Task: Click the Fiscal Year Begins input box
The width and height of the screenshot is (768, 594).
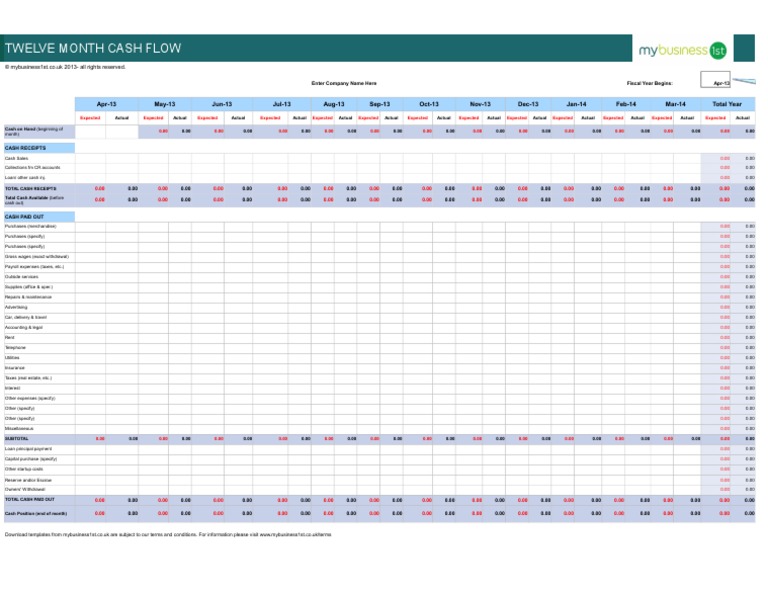Action: [x=715, y=80]
